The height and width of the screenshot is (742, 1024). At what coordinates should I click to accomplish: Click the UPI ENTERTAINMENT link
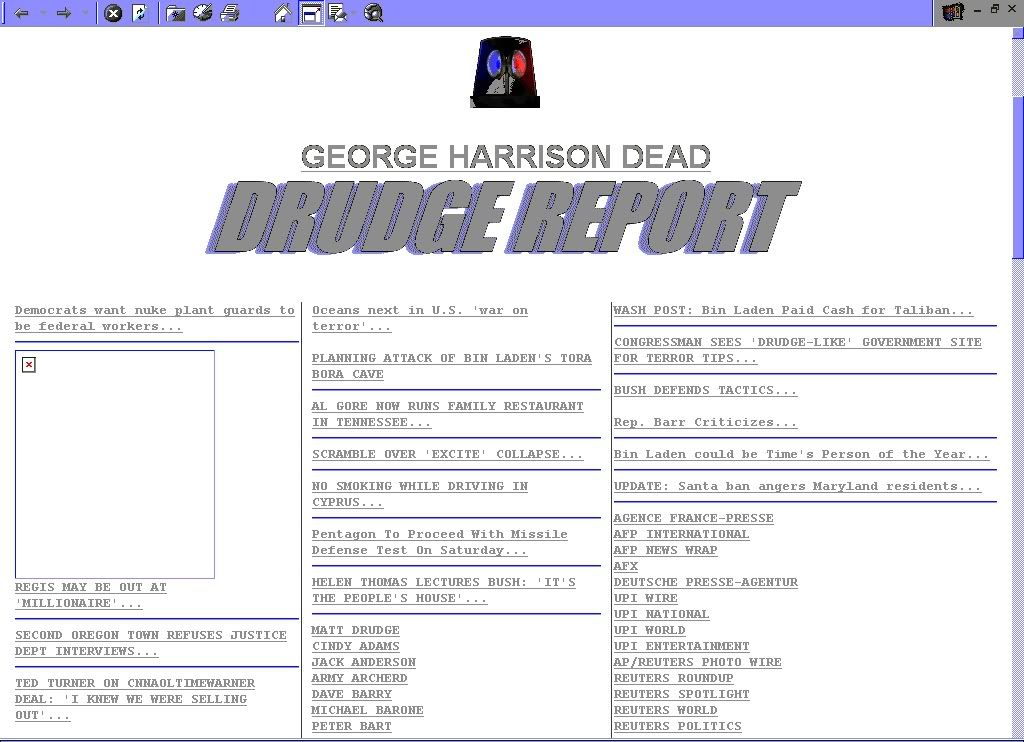click(682, 646)
